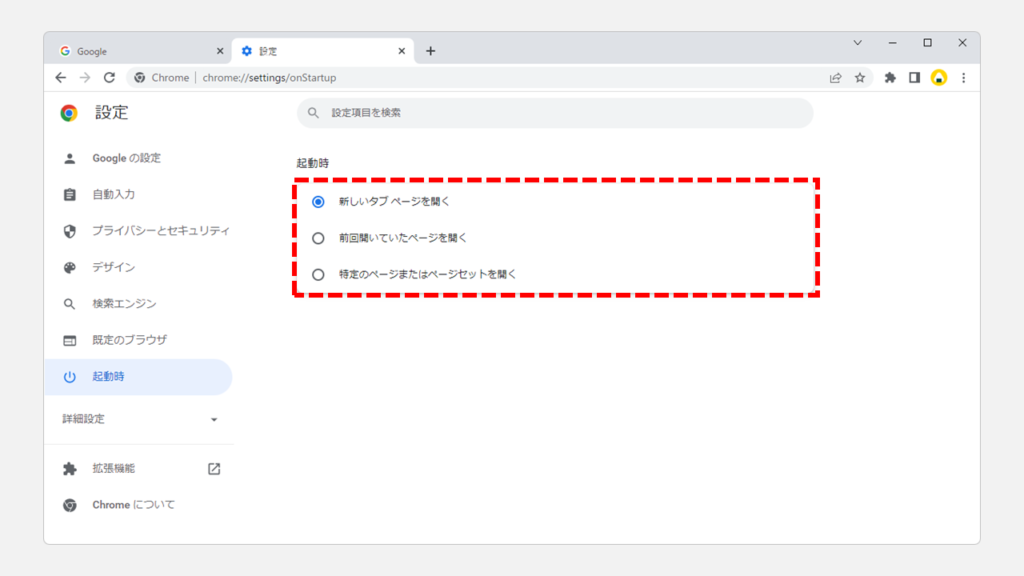1024x576 pixels.
Task: Choose 特定のページまたはページセットを開く option
Action: click(318, 274)
